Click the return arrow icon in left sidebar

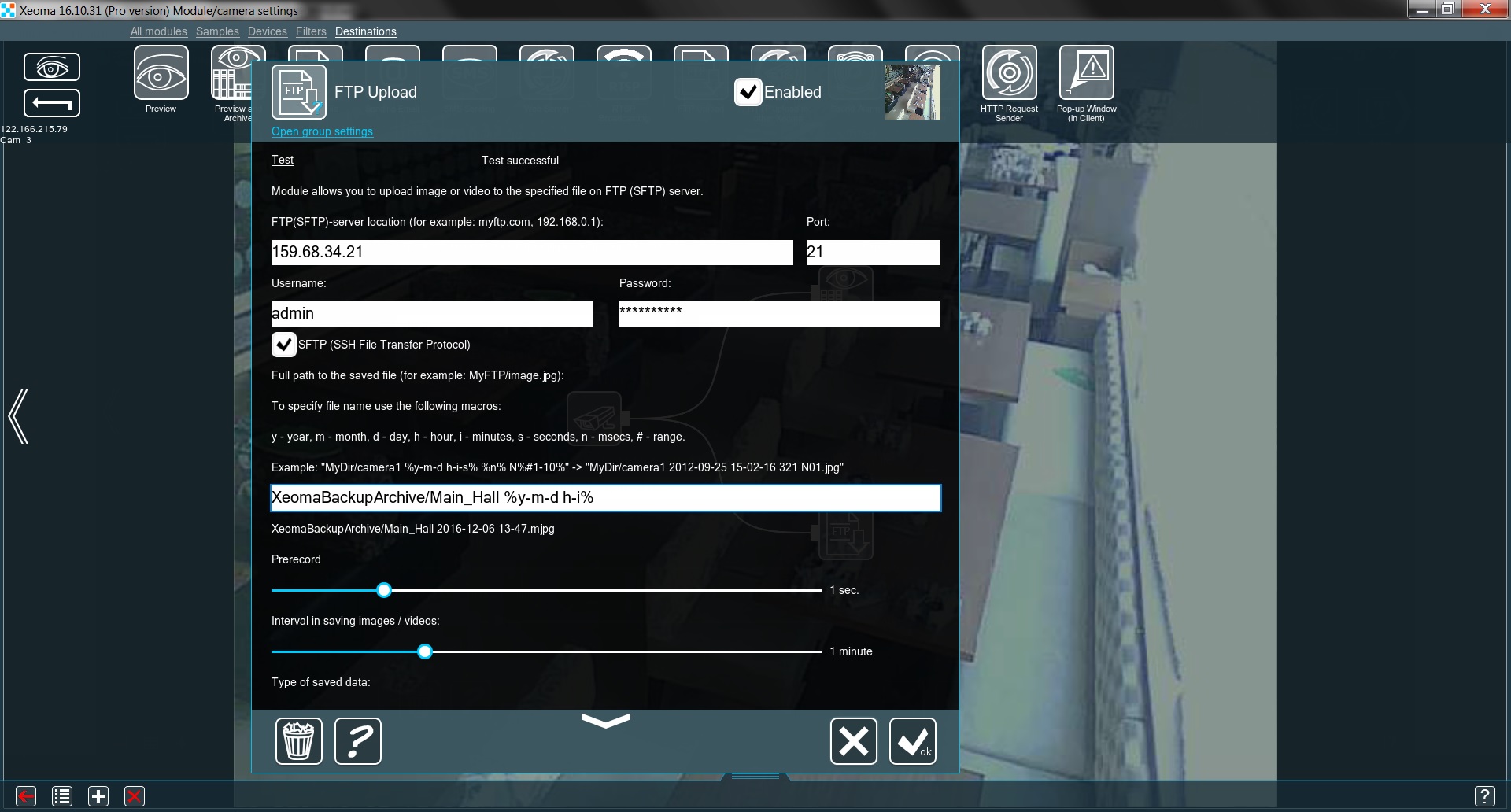[52, 103]
